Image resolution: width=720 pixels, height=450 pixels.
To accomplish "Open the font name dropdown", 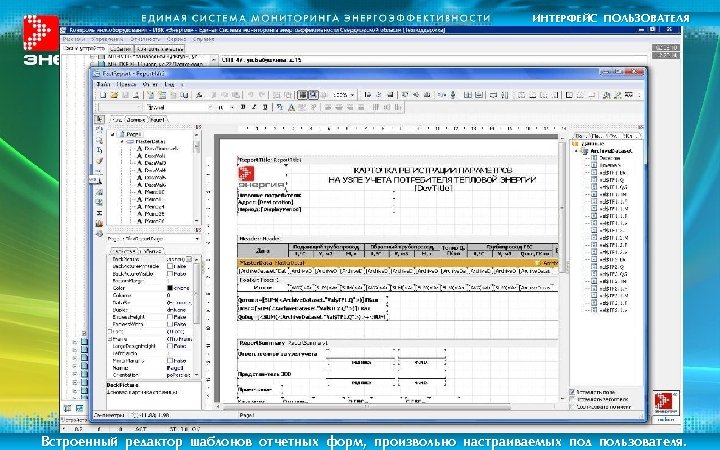I will 211,107.
